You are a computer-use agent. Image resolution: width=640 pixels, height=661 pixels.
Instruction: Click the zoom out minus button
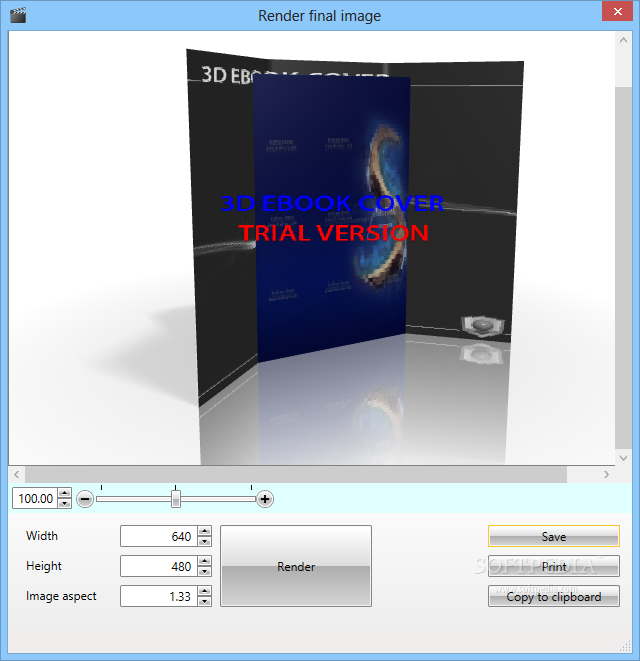tap(85, 500)
